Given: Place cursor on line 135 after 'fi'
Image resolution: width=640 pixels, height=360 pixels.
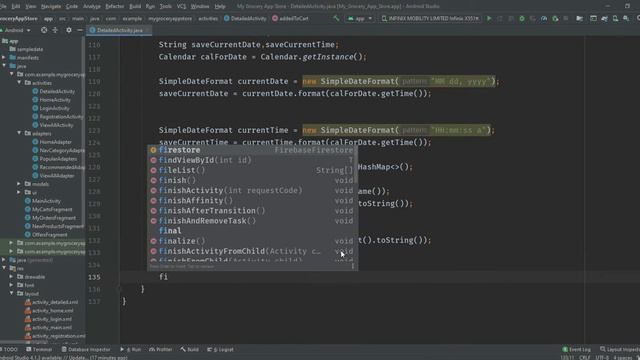Looking at the screenshot, I should (168, 277).
